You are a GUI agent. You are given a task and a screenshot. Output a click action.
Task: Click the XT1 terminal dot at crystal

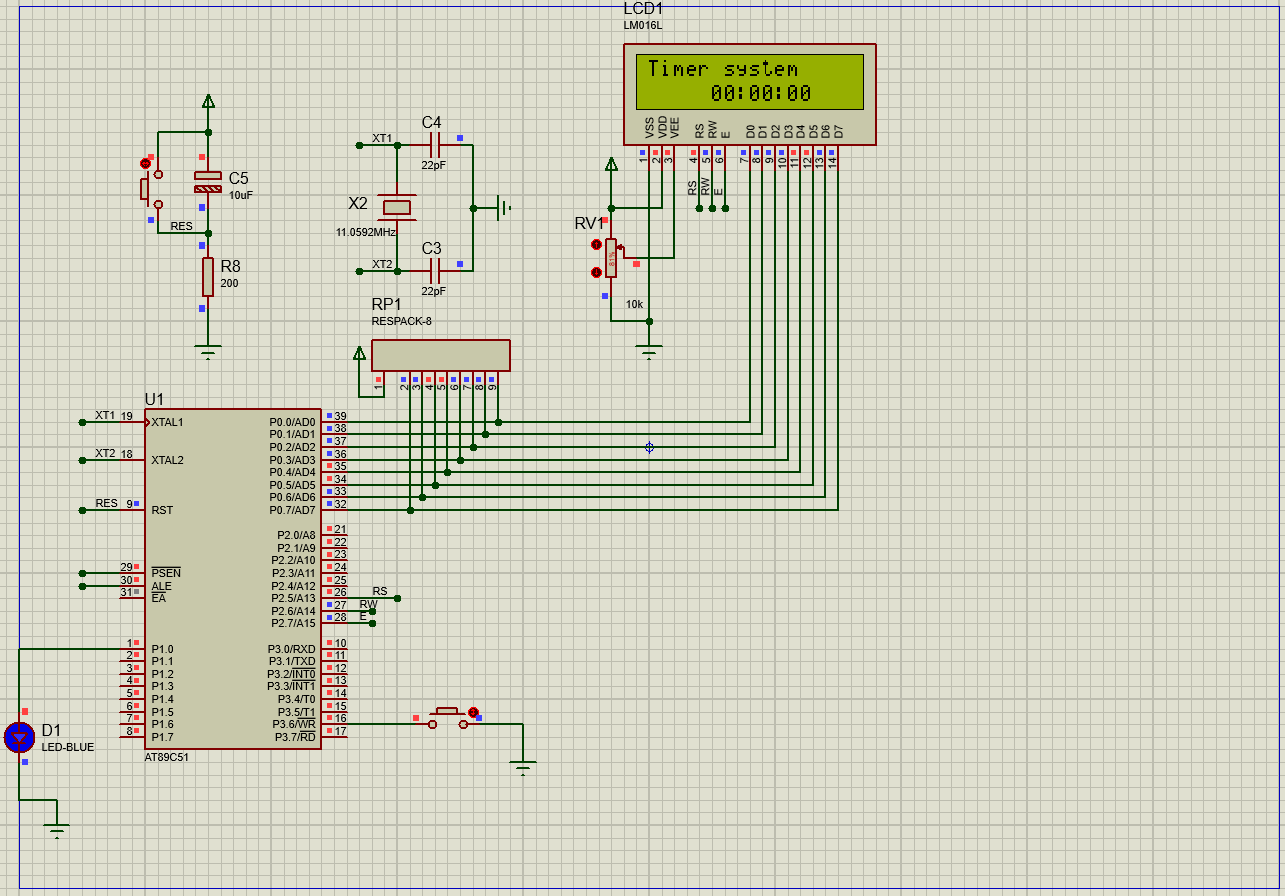click(359, 145)
